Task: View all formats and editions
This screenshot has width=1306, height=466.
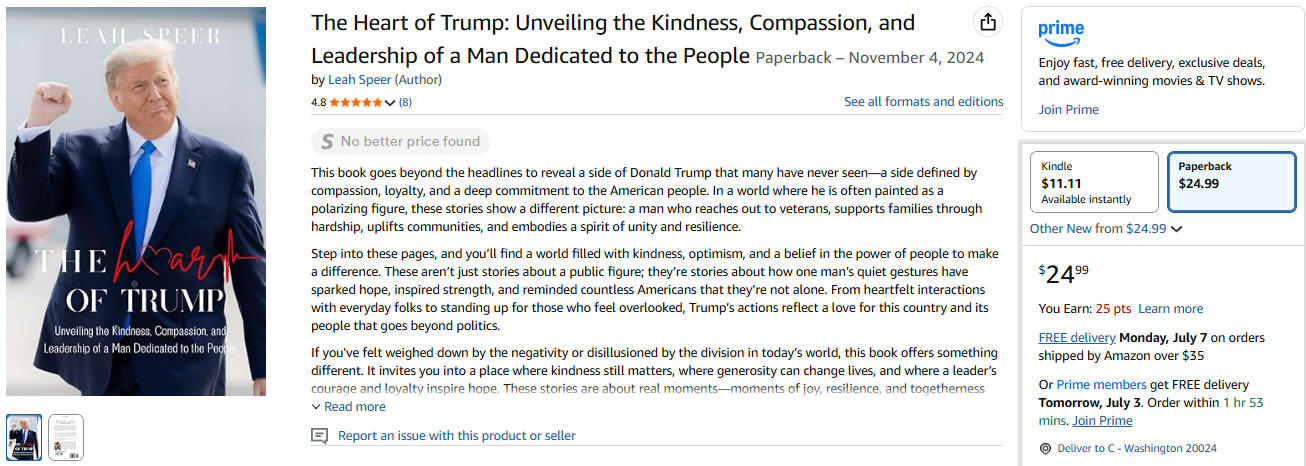Action: [x=923, y=102]
